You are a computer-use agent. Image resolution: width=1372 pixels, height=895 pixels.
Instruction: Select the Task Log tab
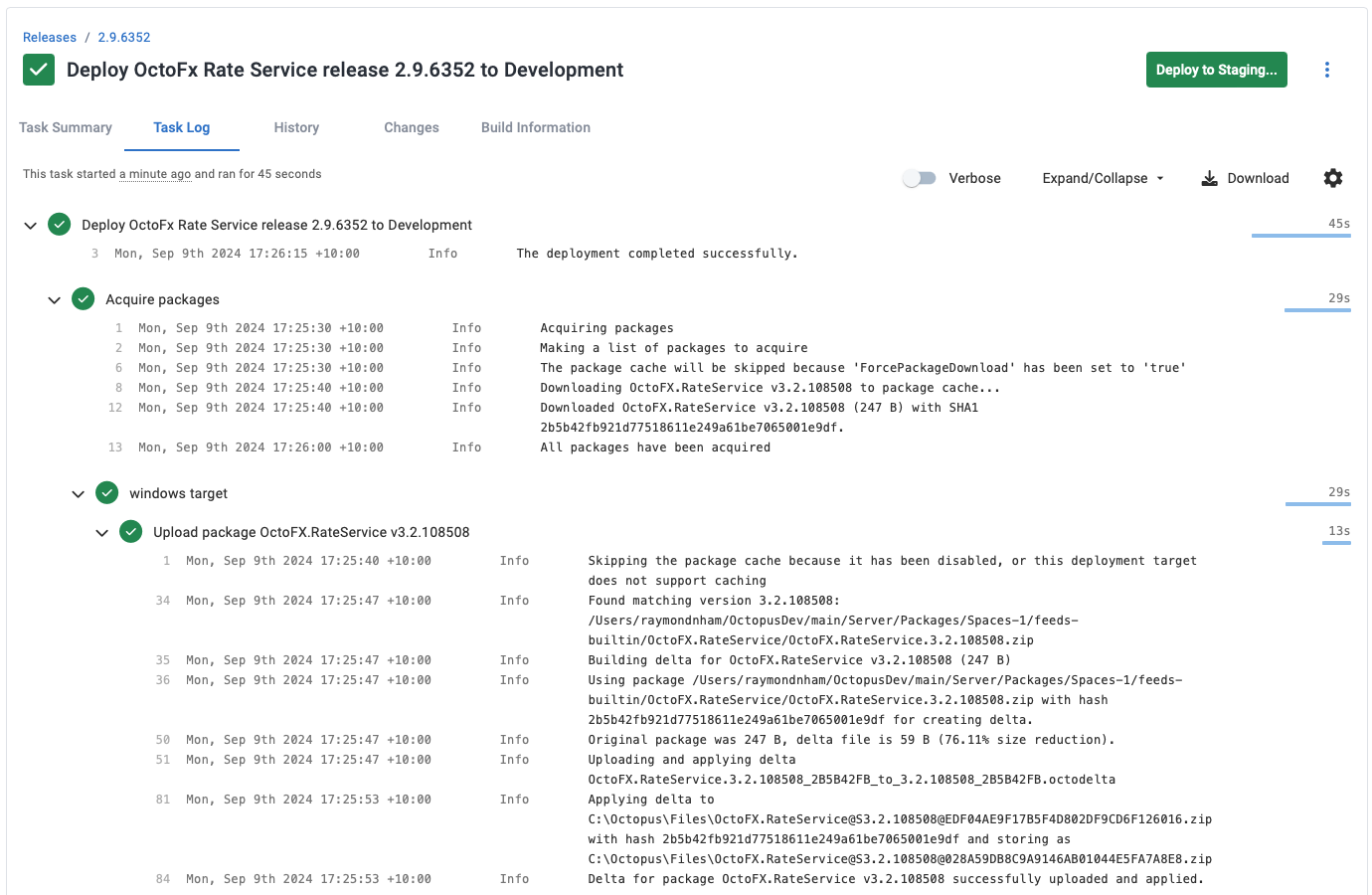point(182,127)
